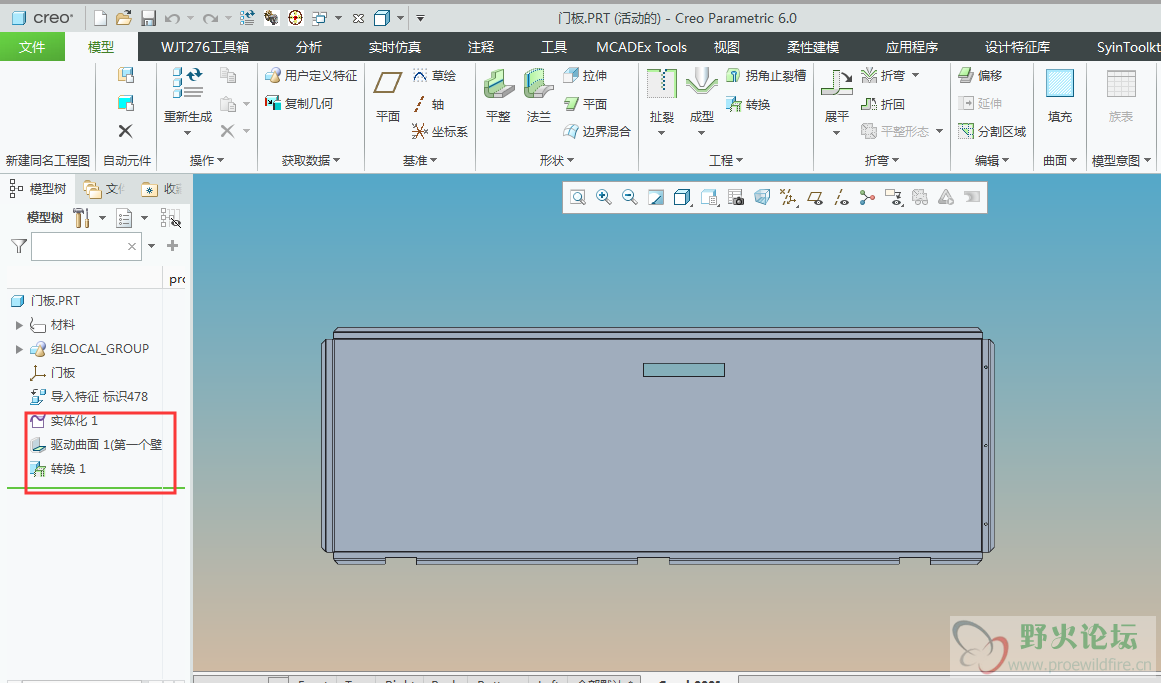
Task: Click the Split Area (分割区域) tool
Action: [992, 131]
